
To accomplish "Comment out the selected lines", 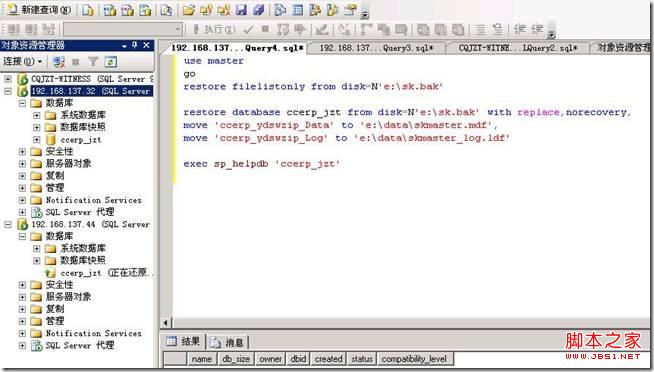I will [480, 29].
